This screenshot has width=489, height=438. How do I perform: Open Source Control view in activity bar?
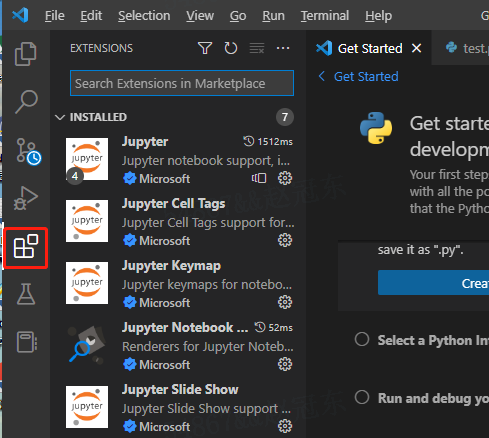tap(28, 151)
